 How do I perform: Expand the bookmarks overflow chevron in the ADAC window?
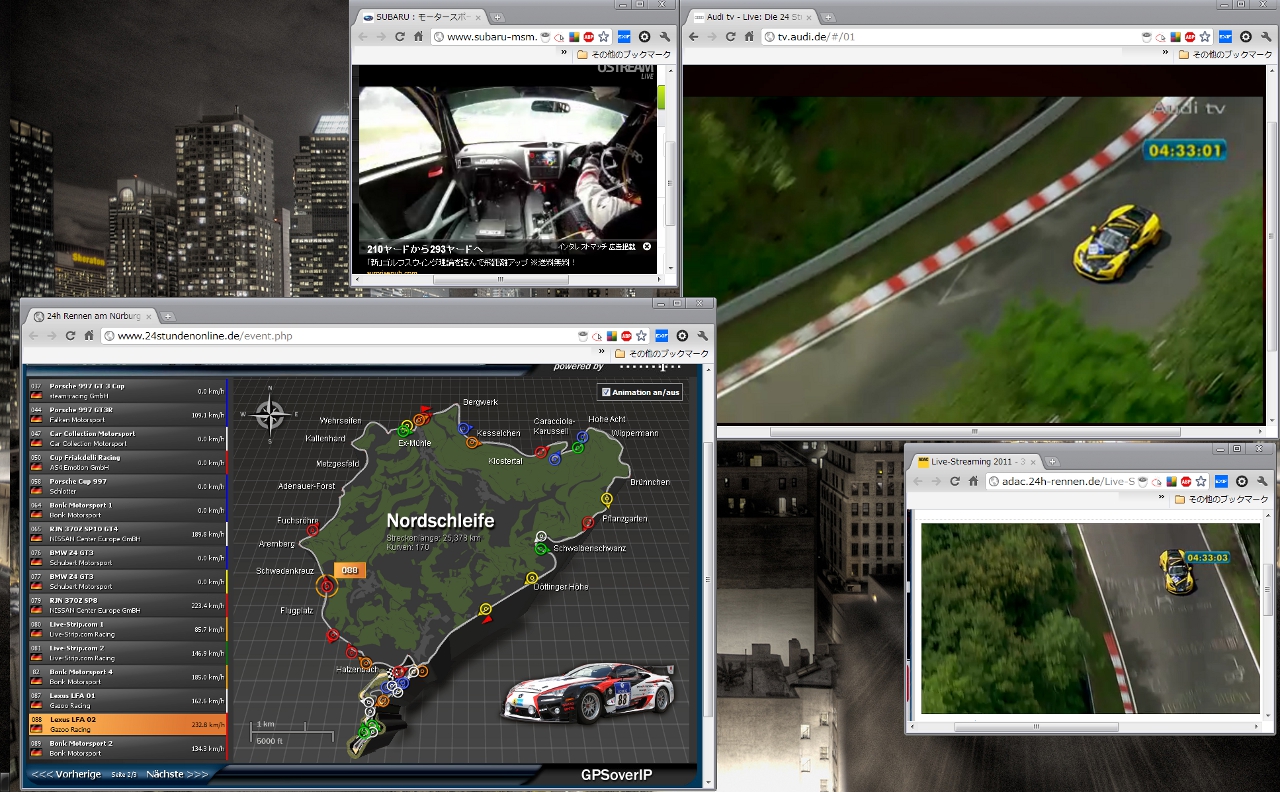pyautogui.click(x=1163, y=499)
